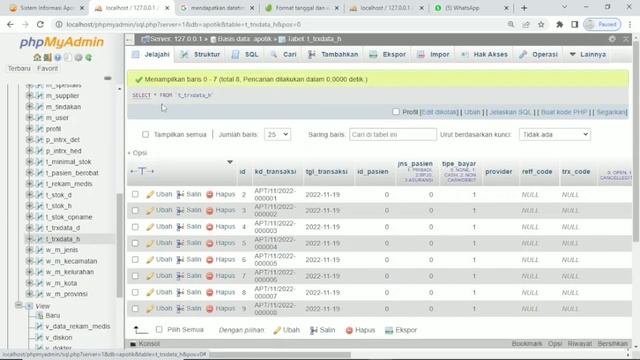This screenshot has width=640, height=360.
Task: Click Edit dikotak inline edit link
Action: click(x=439, y=112)
